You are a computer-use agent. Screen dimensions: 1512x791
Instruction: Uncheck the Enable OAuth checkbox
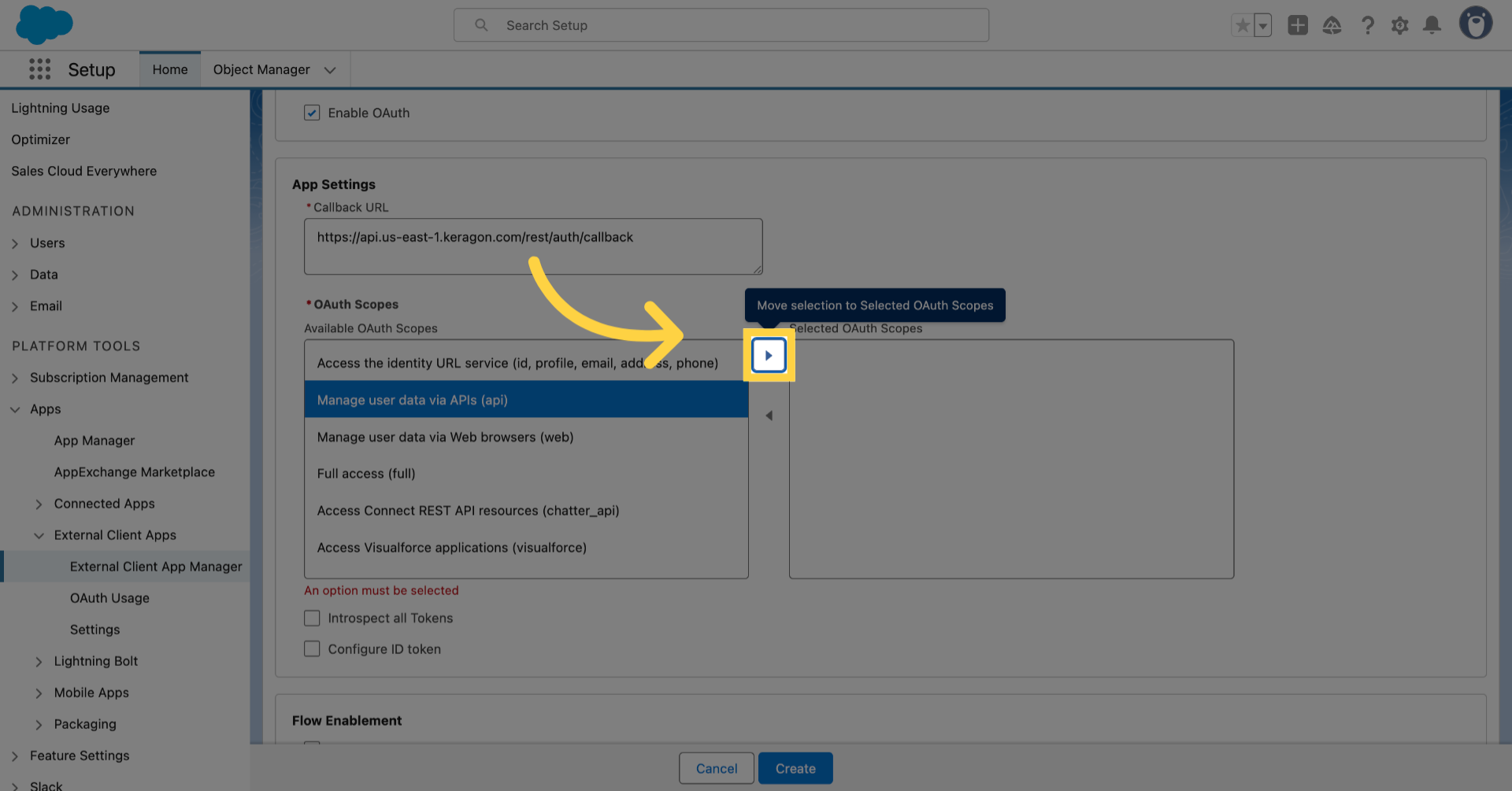(312, 113)
